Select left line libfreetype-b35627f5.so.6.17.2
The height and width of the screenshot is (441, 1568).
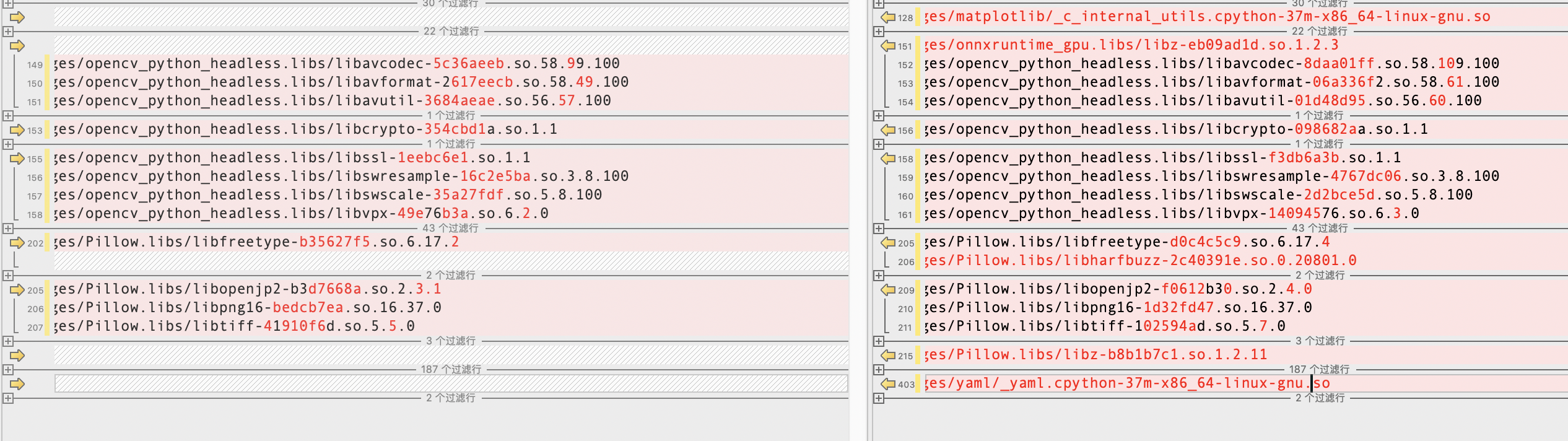(x=451, y=242)
